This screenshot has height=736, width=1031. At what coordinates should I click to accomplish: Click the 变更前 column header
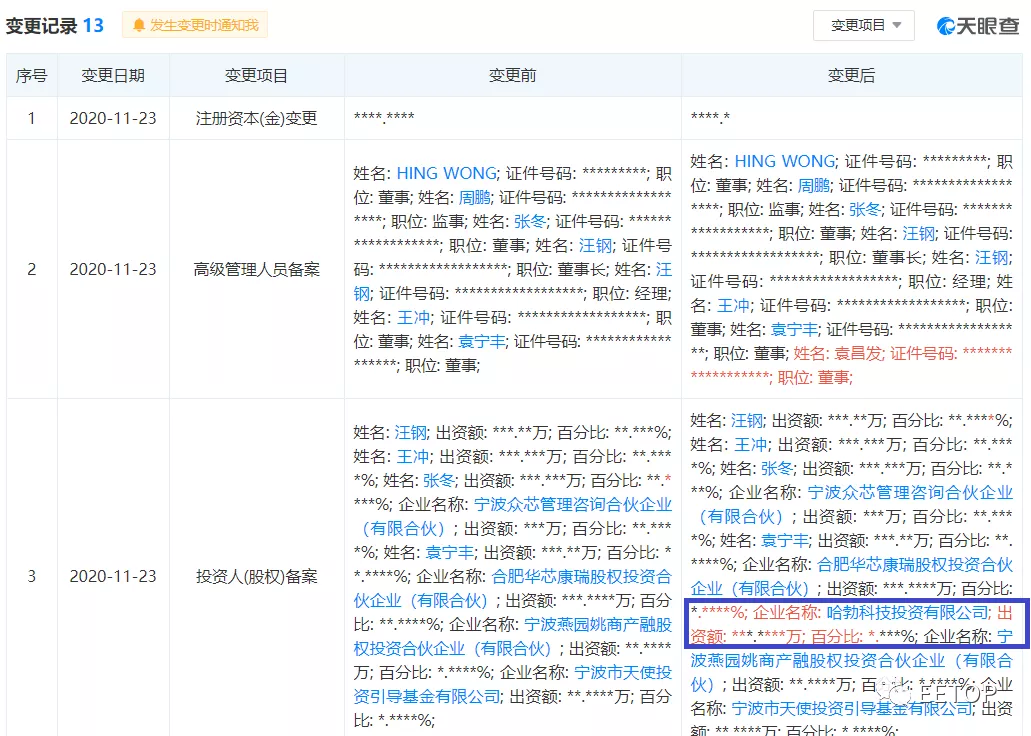click(513, 76)
